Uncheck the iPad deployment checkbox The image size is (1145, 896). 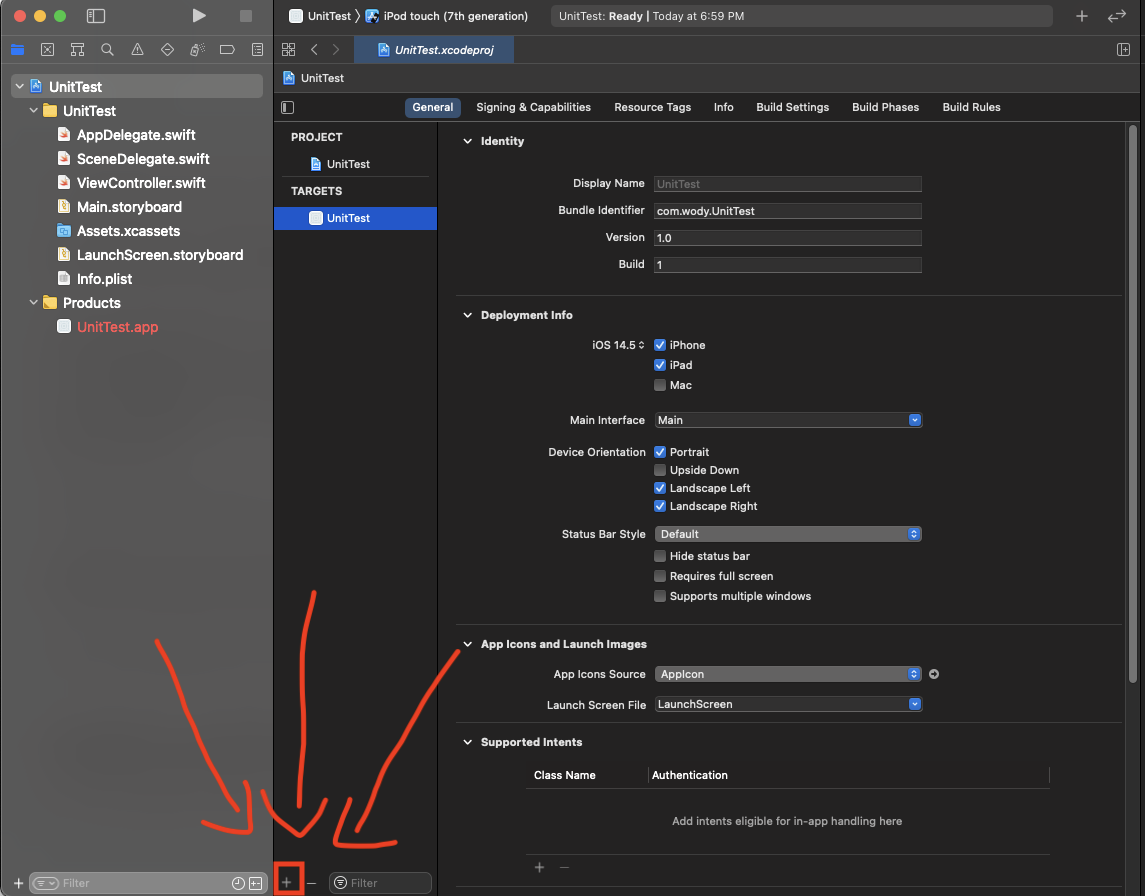[x=660, y=365]
